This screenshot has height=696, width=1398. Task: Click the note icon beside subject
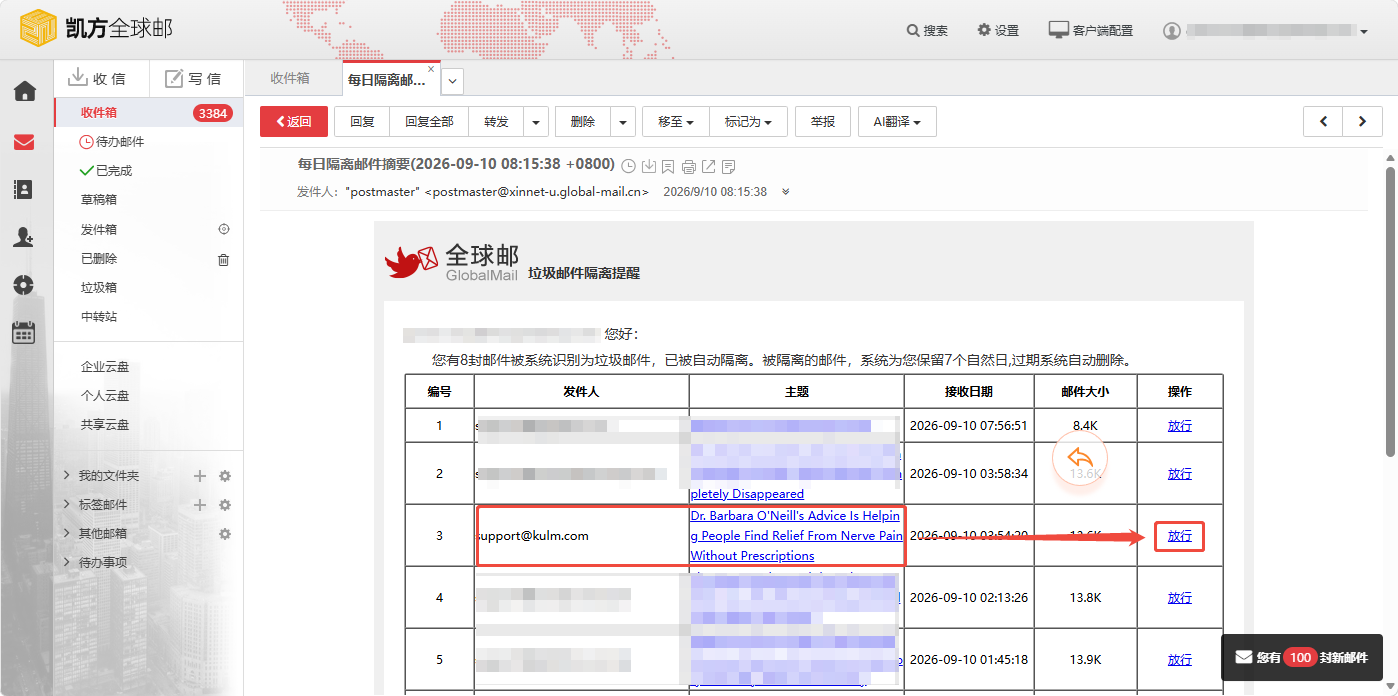(728, 166)
